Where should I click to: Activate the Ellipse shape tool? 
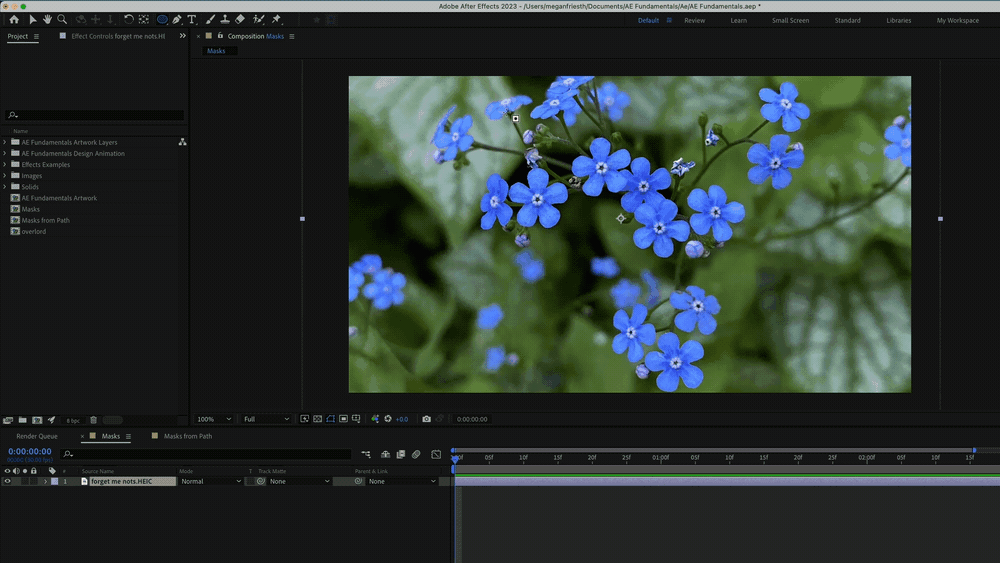point(161,19)
